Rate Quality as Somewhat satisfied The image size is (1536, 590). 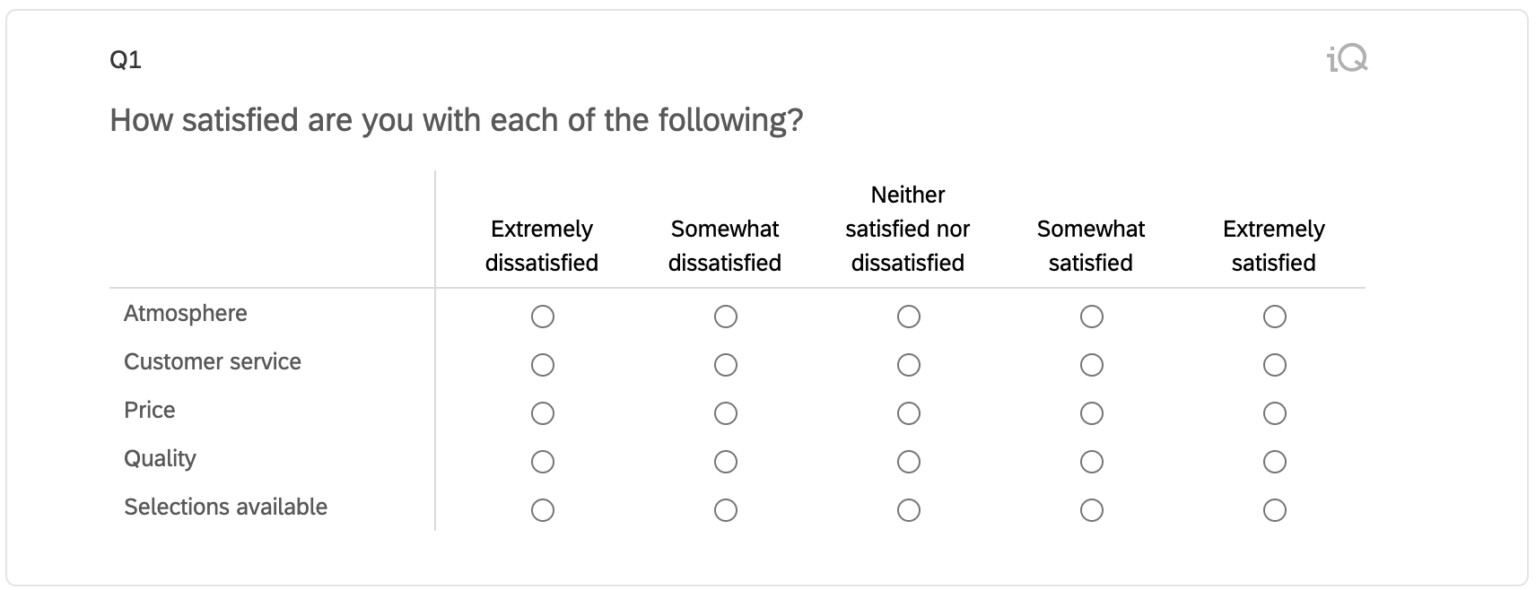tap(1091, 462)
